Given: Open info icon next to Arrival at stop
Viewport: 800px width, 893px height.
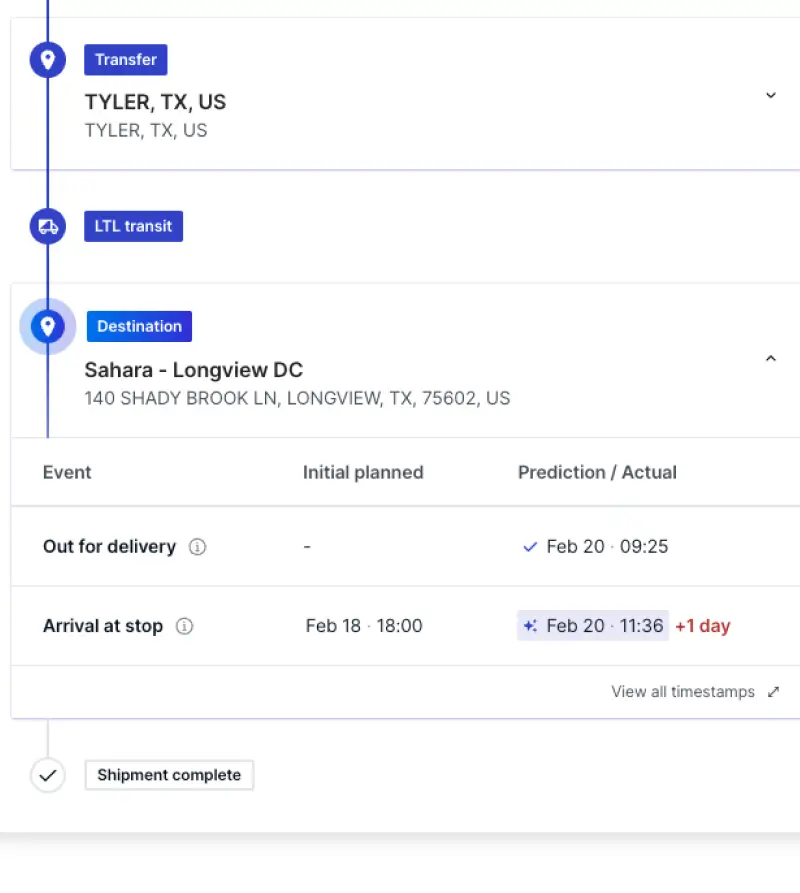Looking at the screenshot, I should [184, 626].
